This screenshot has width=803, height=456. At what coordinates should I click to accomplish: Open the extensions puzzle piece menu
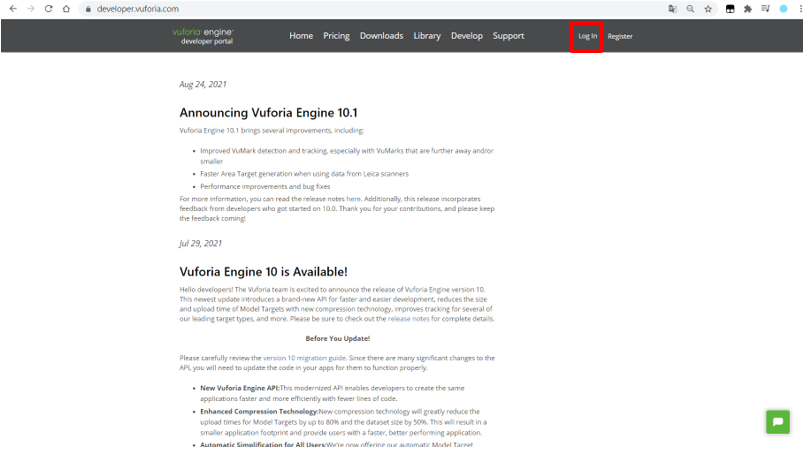[748, 9]
